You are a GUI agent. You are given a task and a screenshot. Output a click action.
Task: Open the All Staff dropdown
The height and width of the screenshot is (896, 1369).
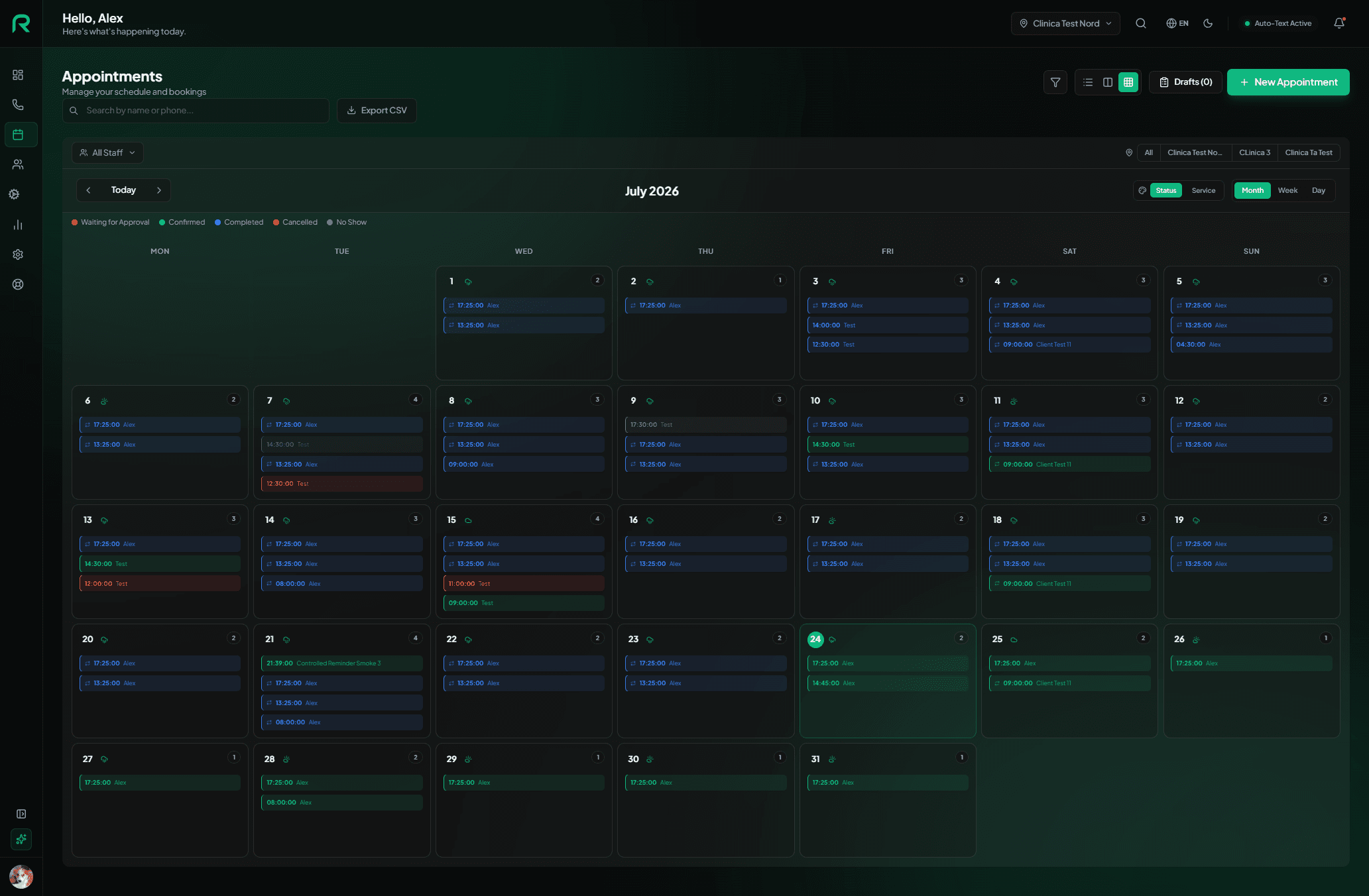point(107,152)
